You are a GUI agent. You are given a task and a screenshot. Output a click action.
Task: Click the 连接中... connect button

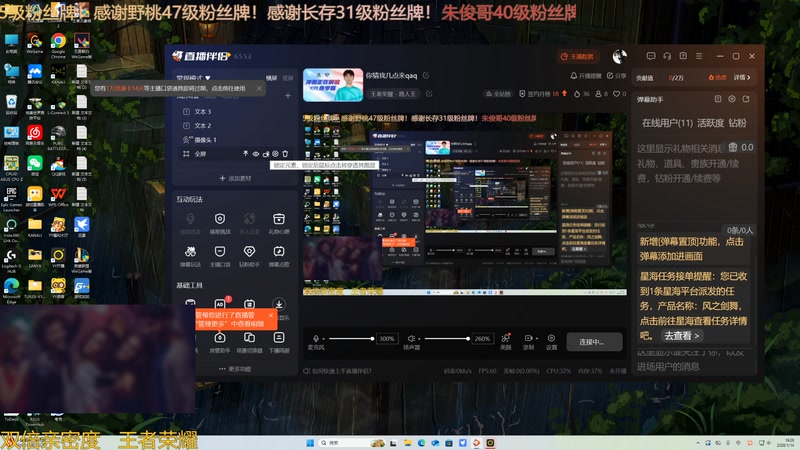(592, 341)
